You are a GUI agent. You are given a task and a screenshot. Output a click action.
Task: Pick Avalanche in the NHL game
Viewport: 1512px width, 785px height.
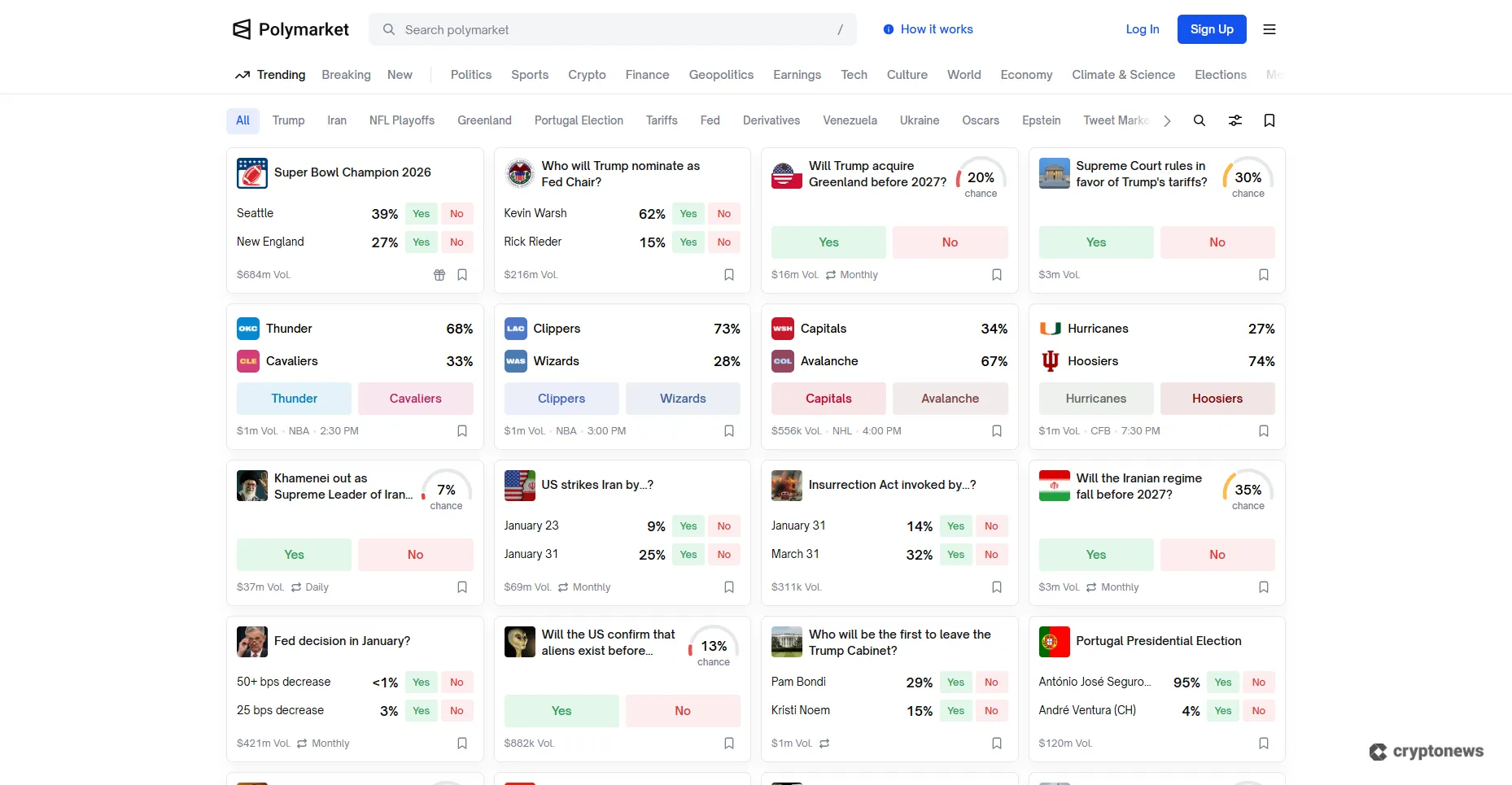point(950,399)
